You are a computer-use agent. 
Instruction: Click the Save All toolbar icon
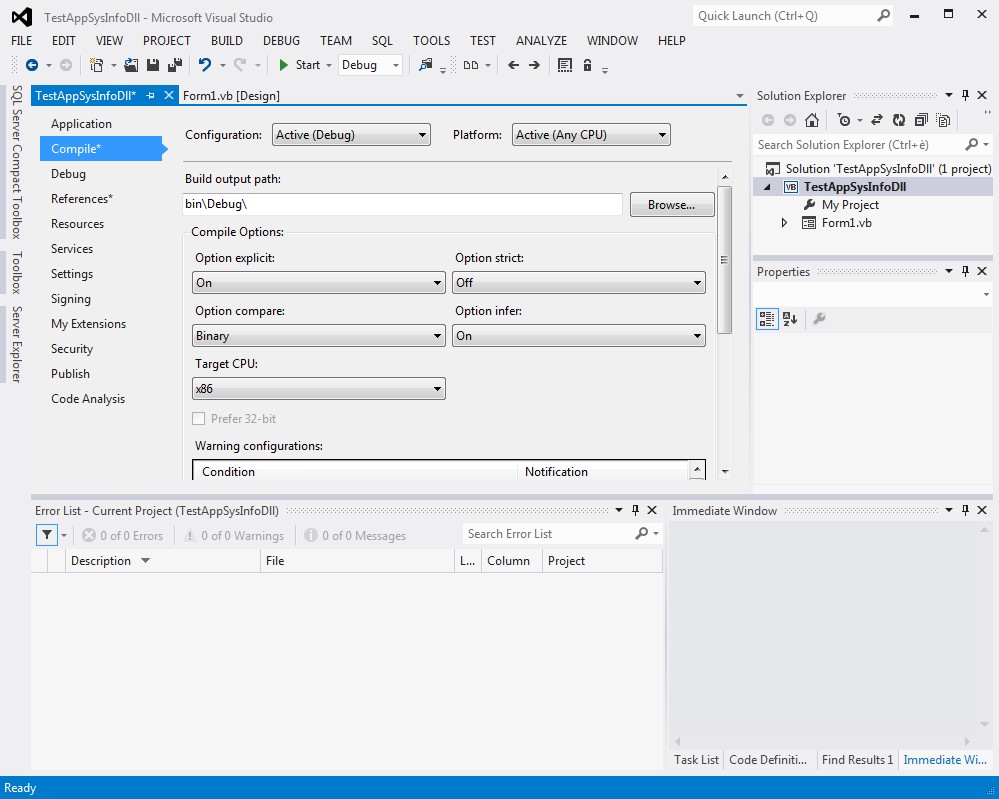tap(175, 65)
